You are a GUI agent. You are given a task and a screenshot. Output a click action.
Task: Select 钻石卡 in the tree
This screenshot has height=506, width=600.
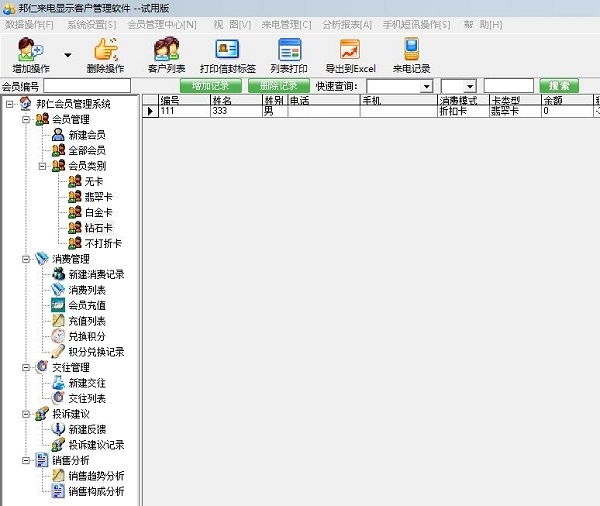click(98, 228)
